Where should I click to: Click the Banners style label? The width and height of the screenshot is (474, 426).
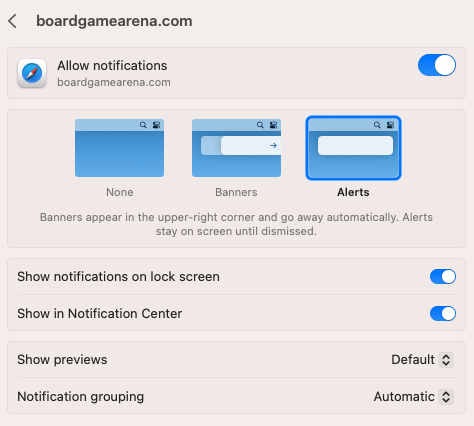click(x=236, y=192)
